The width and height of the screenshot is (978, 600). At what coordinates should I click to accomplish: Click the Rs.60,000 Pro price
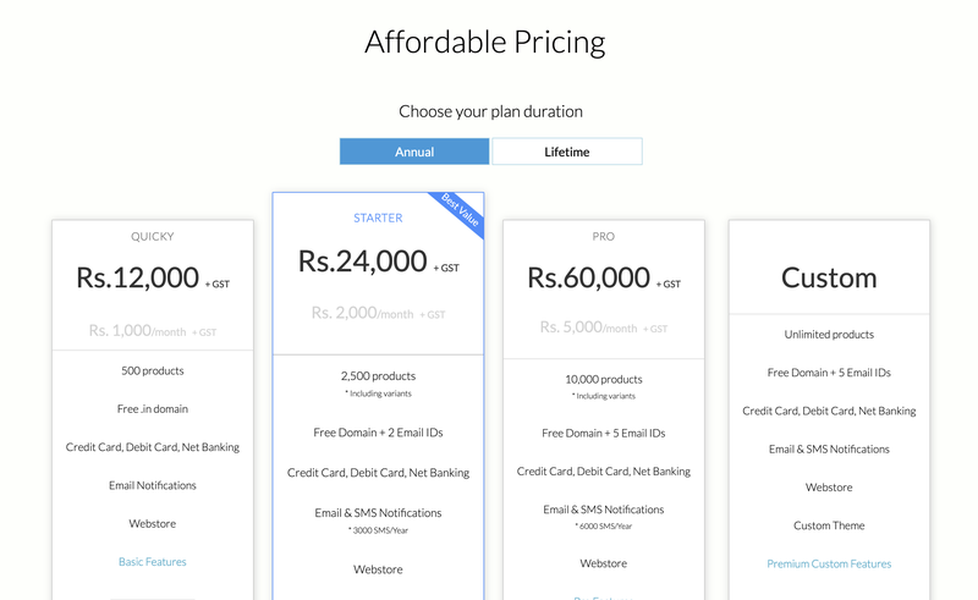[588, 278]
